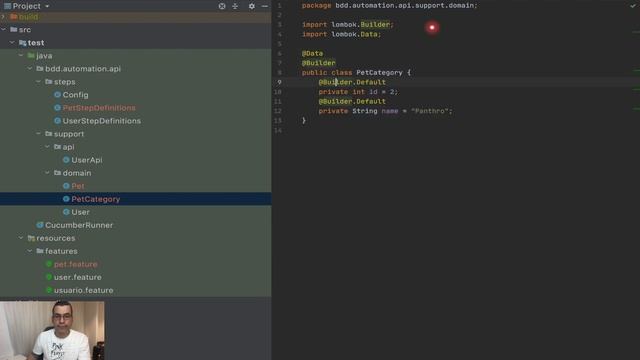The image size is (640, 360).
Task: Click line number 9 in gutter
Action: (x=279, y=82)
